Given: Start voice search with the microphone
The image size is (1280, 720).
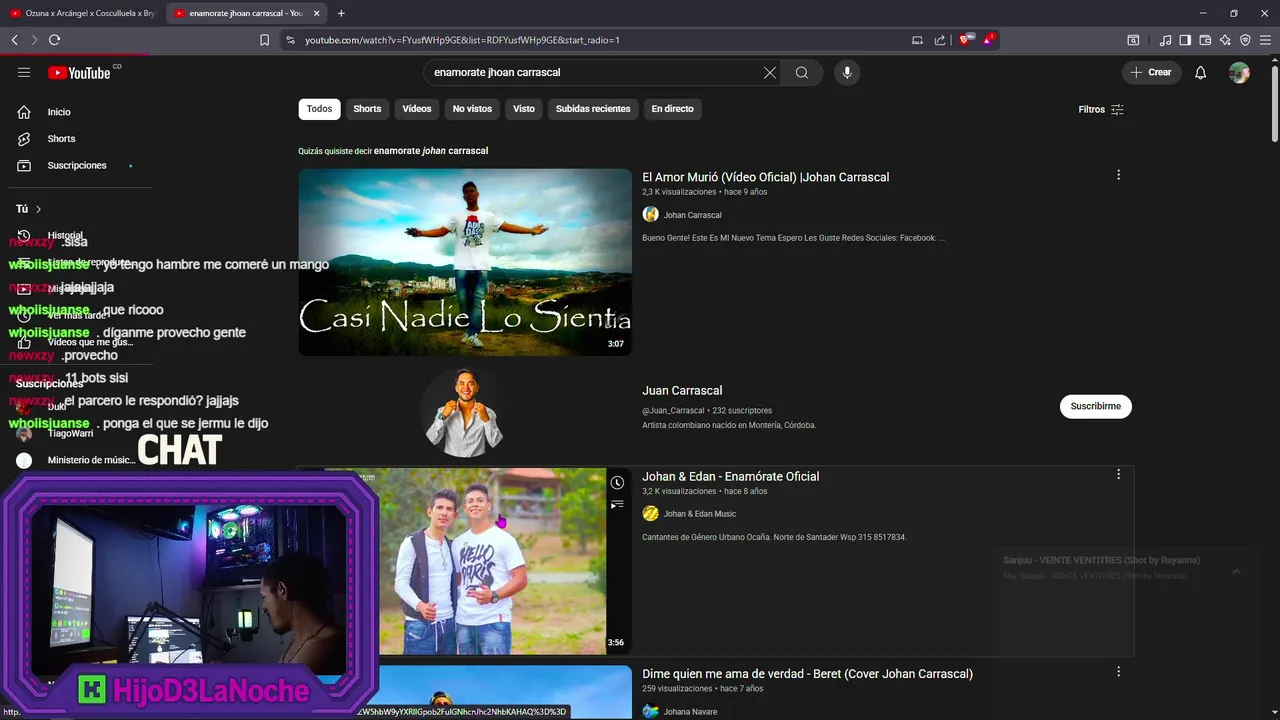Looking at the screenshot, I should pyautogui.click(x=847, y=72).
